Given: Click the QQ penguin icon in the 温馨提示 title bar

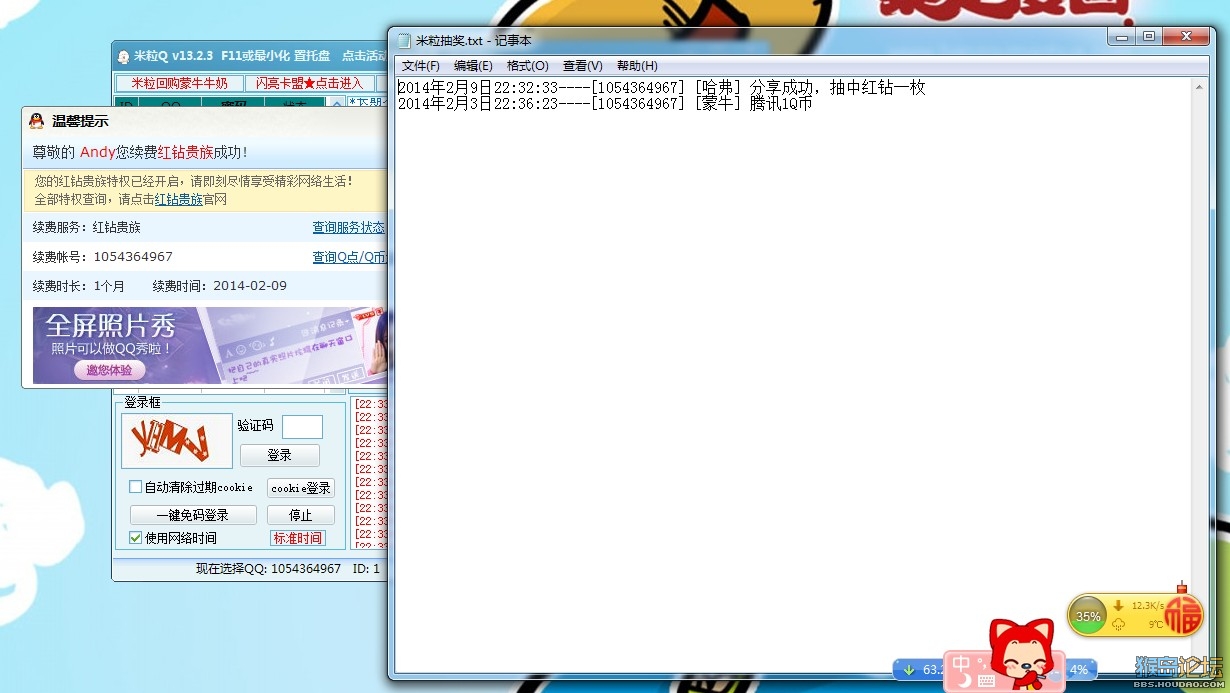Looking at the screenshot, I should [x=36, y=121].
